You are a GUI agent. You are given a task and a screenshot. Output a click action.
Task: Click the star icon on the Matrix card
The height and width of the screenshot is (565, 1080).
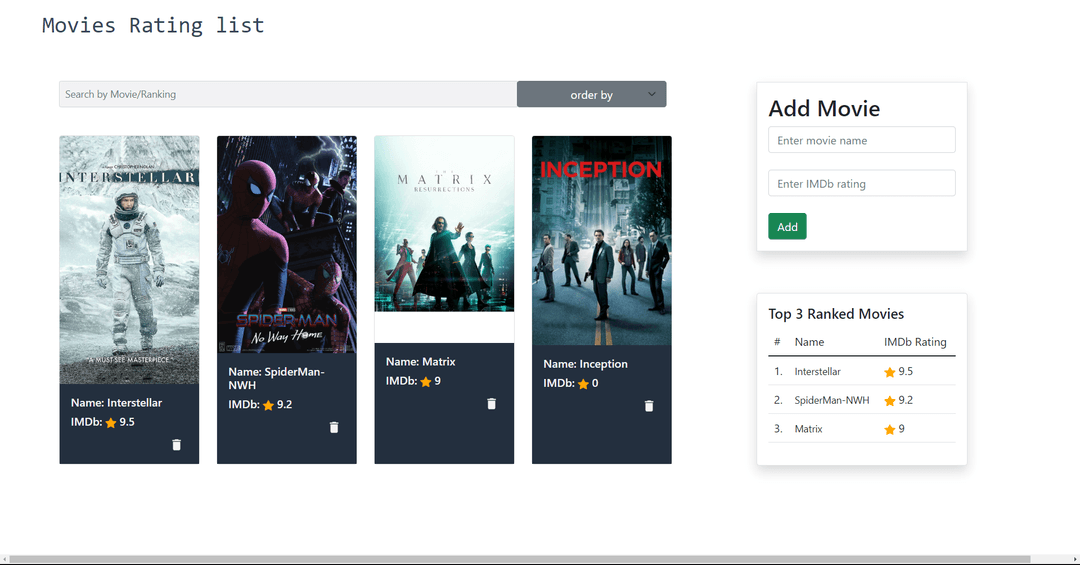[426, 382]
